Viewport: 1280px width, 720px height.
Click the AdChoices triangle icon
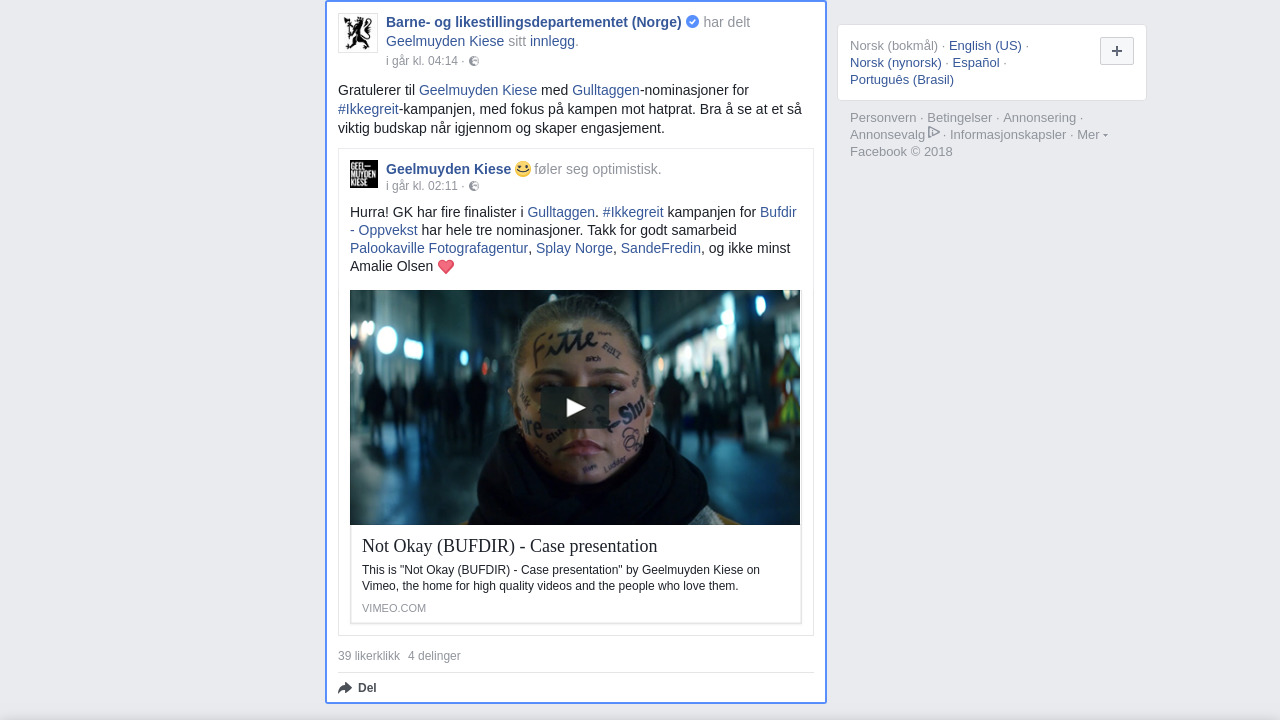point(934,133)
